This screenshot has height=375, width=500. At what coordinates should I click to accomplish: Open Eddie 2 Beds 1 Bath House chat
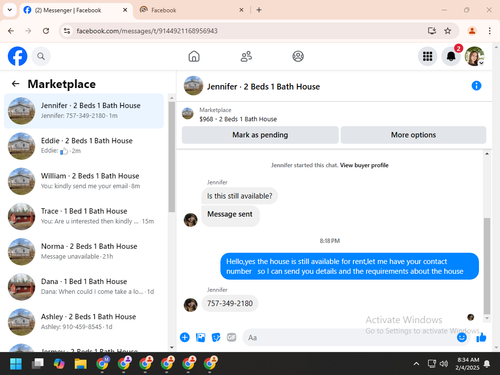click(x=84, y=146)
